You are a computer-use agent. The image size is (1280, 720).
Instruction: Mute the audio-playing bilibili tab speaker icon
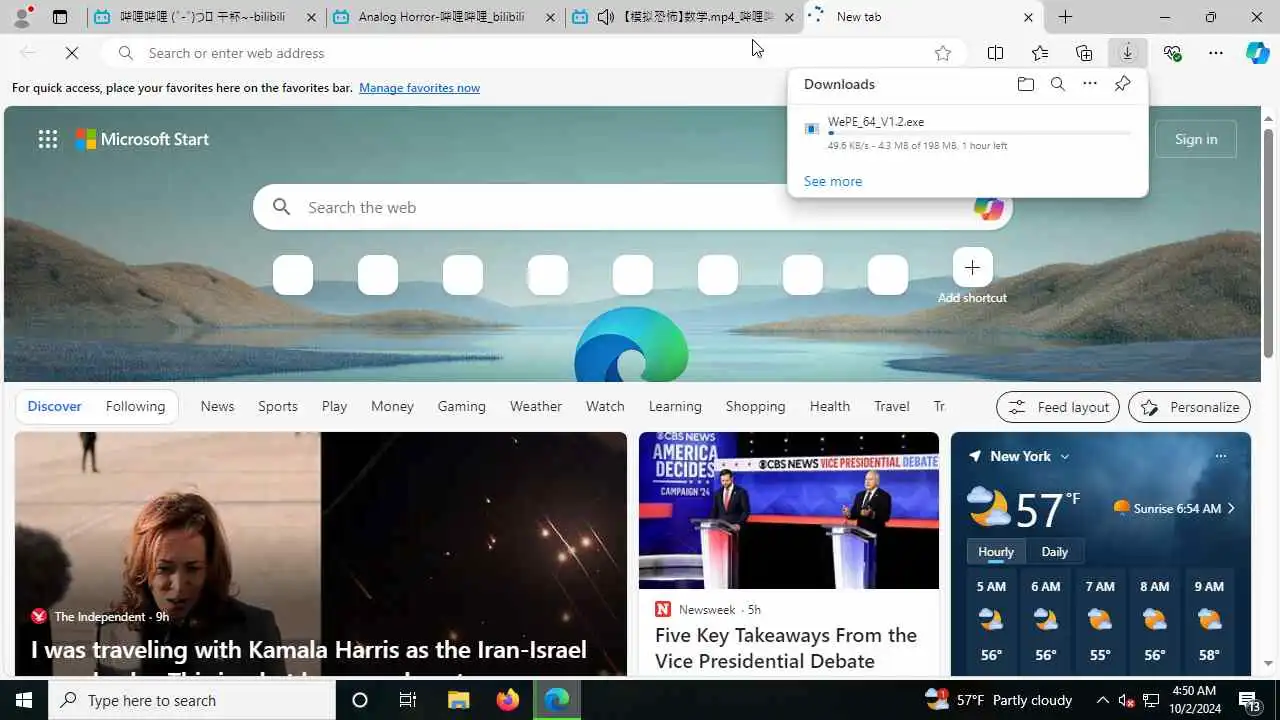[606, 17]
